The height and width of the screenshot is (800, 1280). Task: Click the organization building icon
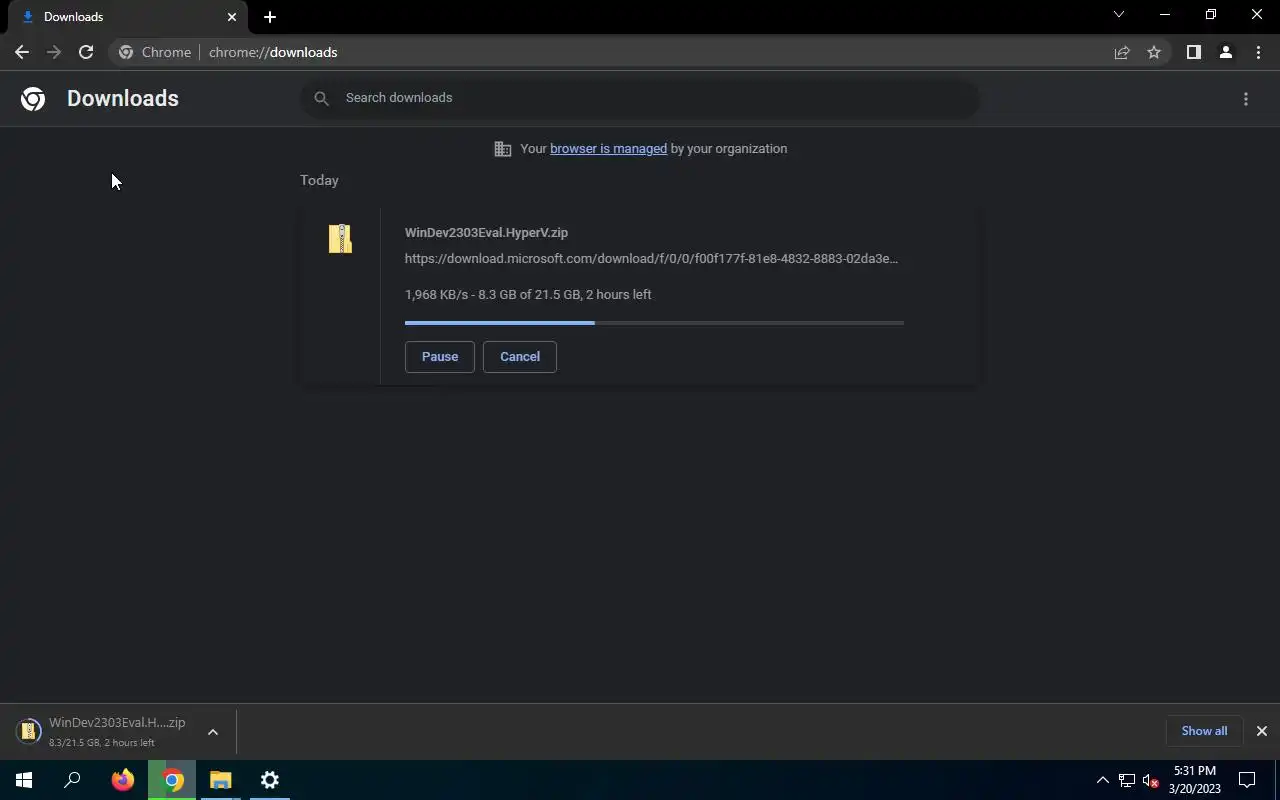[503, 149]
